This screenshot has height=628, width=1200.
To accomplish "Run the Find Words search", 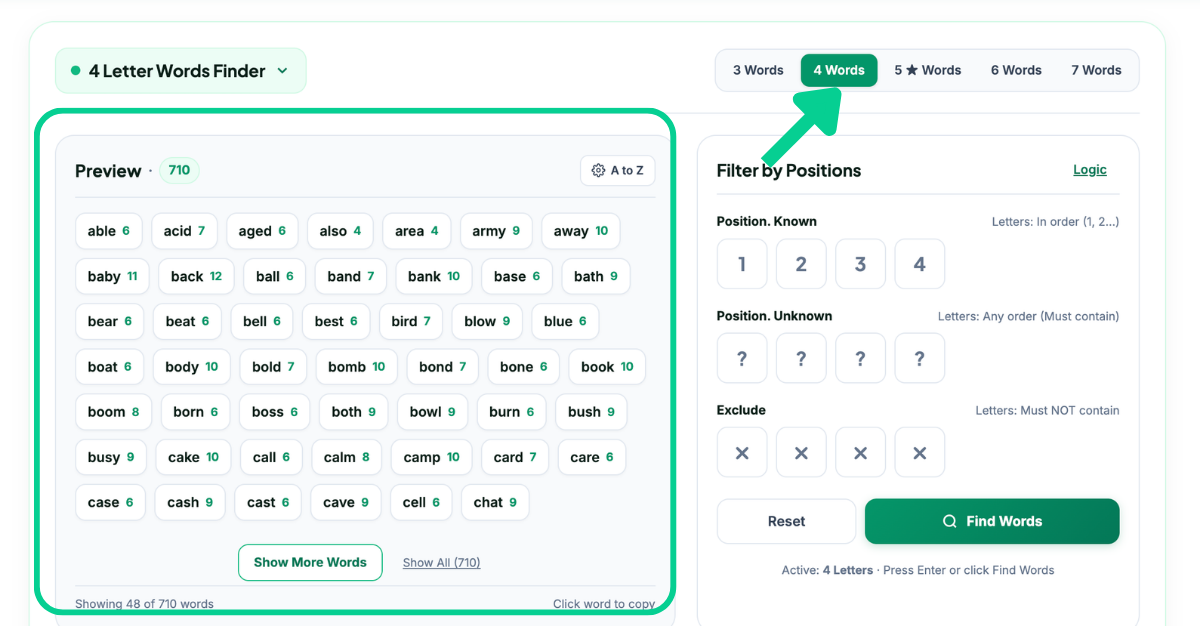I will click(x=992, y=521).
